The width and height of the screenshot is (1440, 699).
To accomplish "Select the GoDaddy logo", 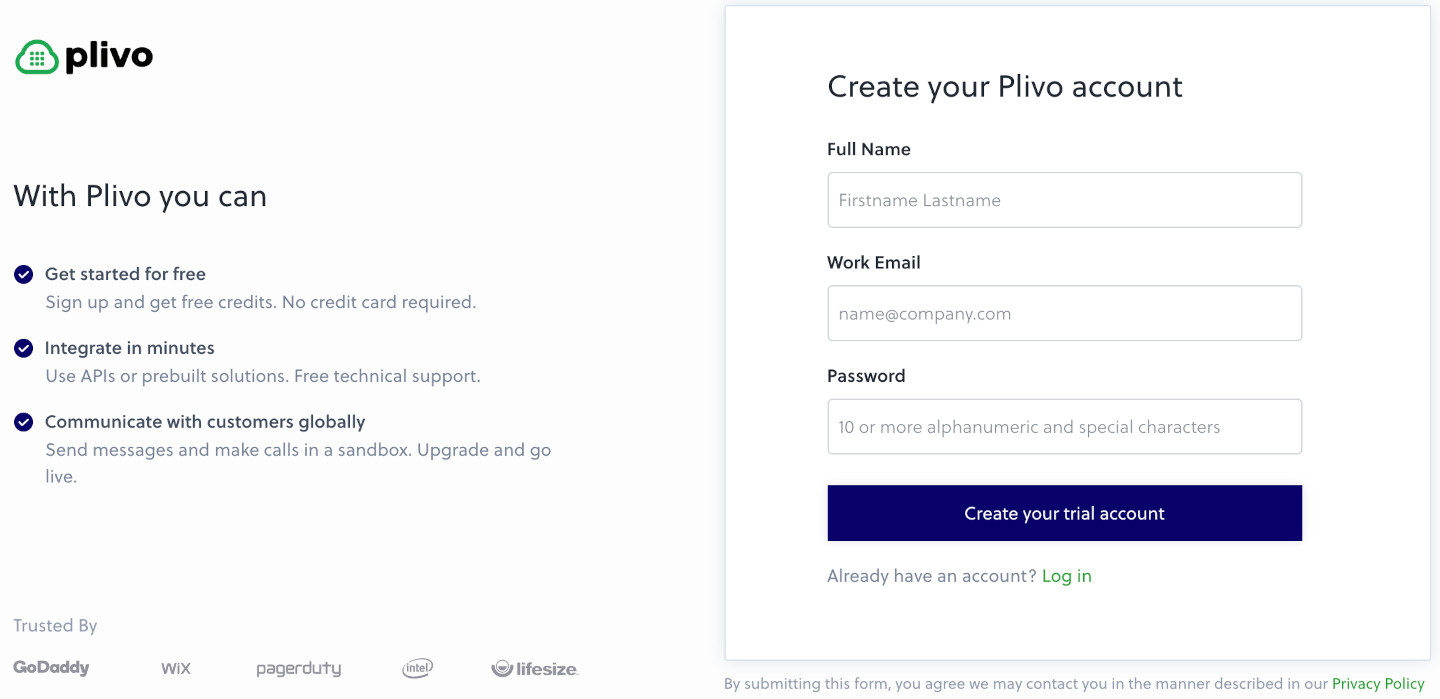I will [x=53, y=668].
